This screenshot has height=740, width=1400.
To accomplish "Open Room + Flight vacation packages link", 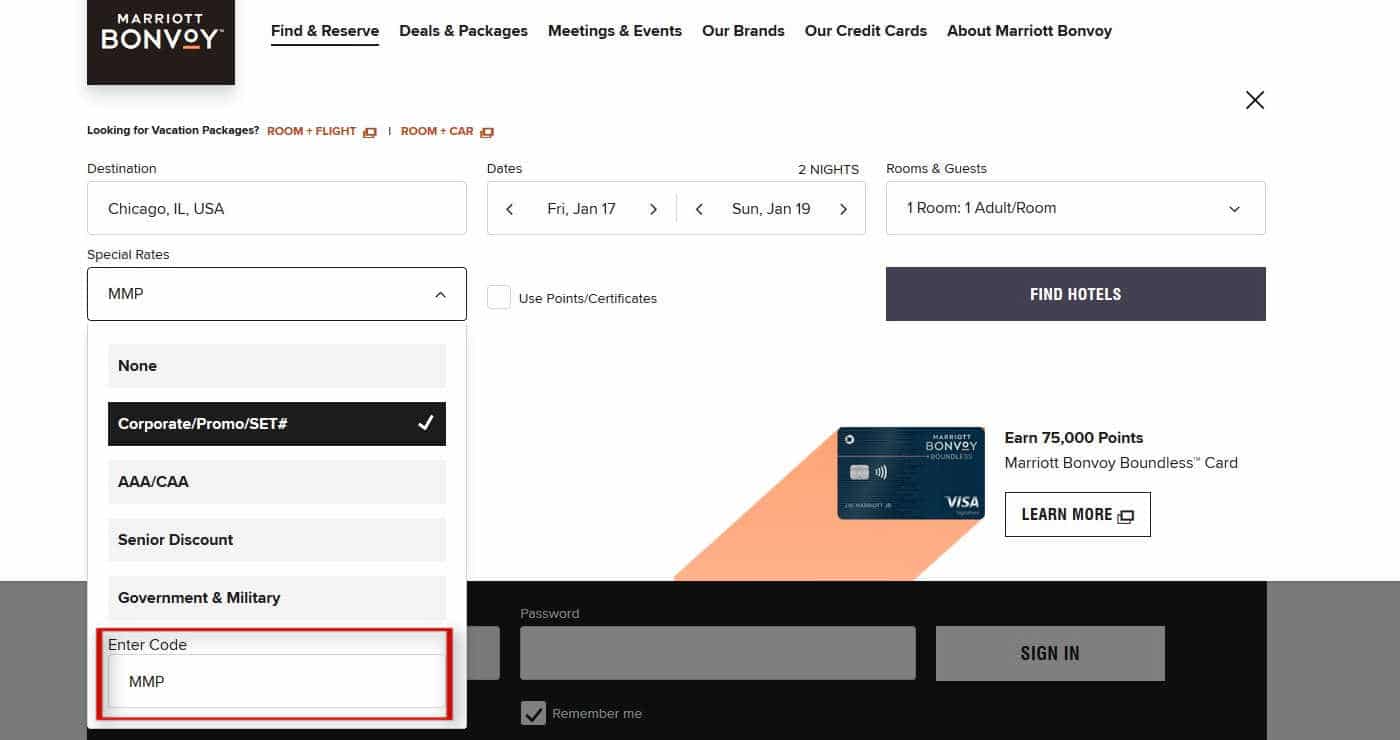I will (x=320, y=131).
